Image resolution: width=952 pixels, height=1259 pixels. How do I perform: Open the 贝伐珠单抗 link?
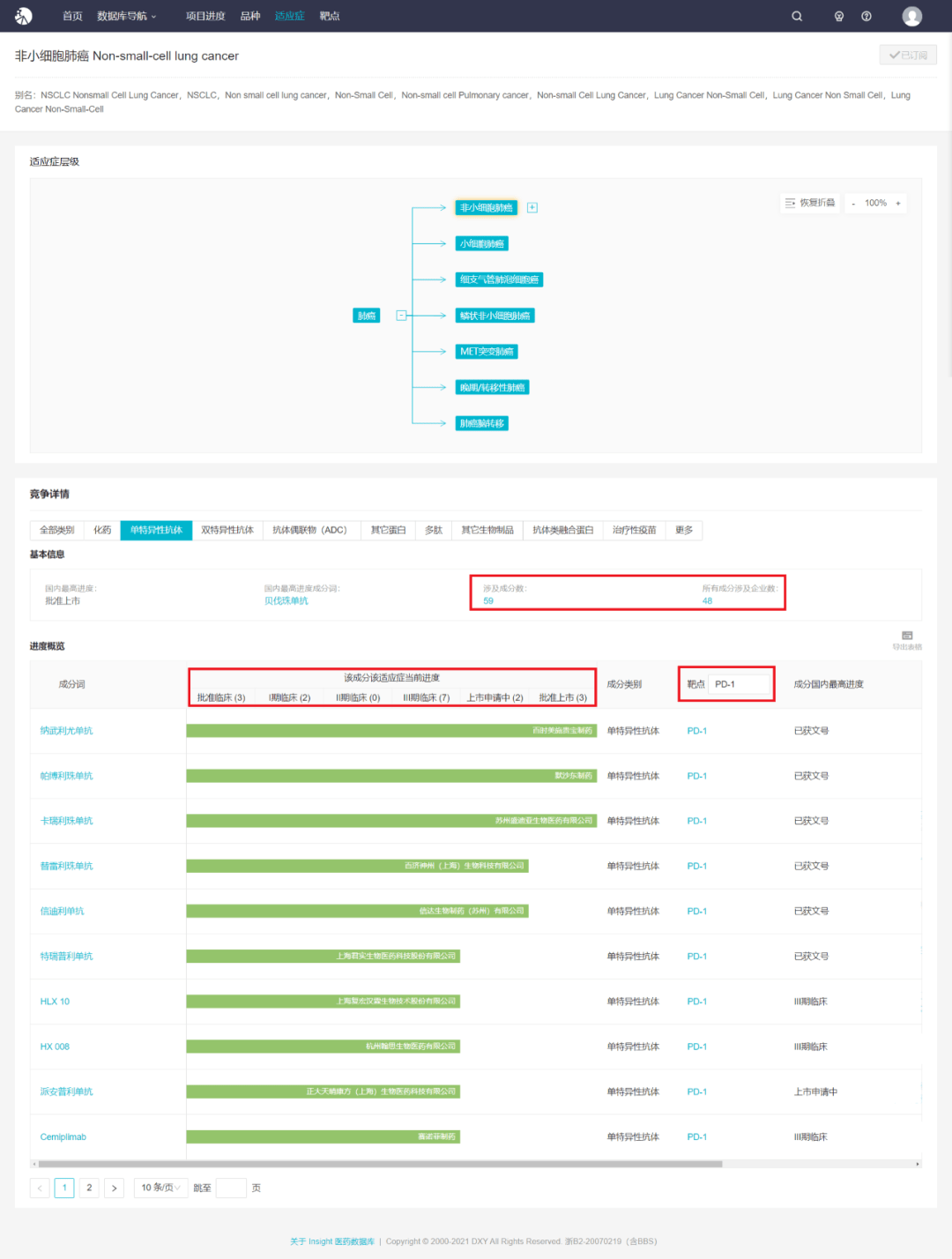tap(286, 600)
